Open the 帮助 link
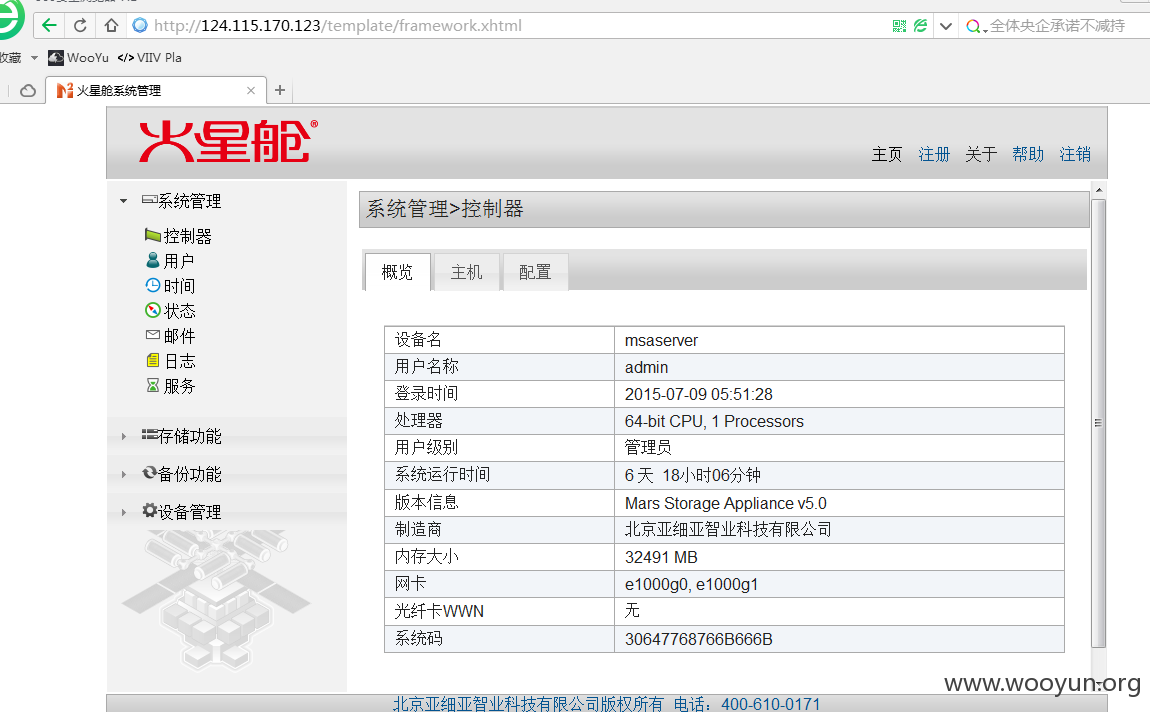Viewport: 1150px width, 712px height. coord(1028,154)
